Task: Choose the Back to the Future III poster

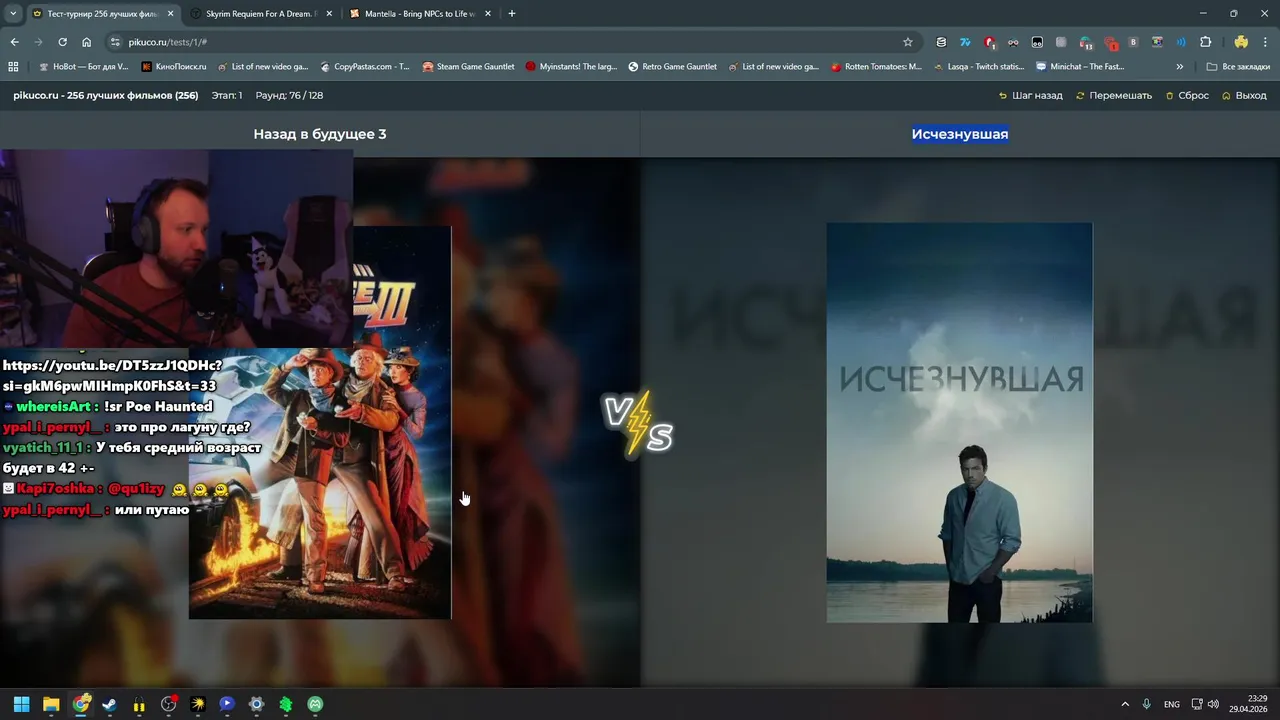Action: point(320,422)
